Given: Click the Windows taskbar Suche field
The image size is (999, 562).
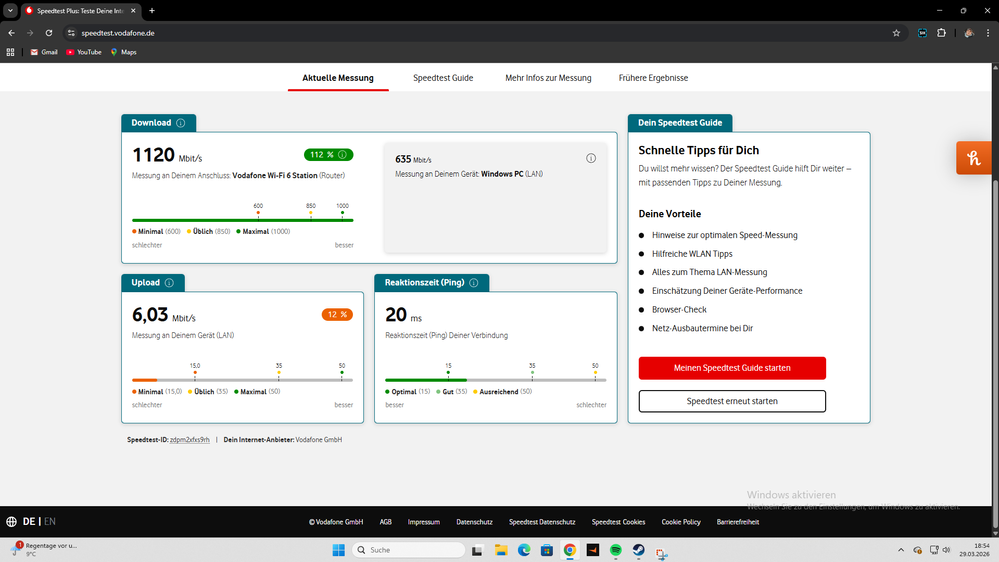Looking at the screenshot, I should [408, 550].
